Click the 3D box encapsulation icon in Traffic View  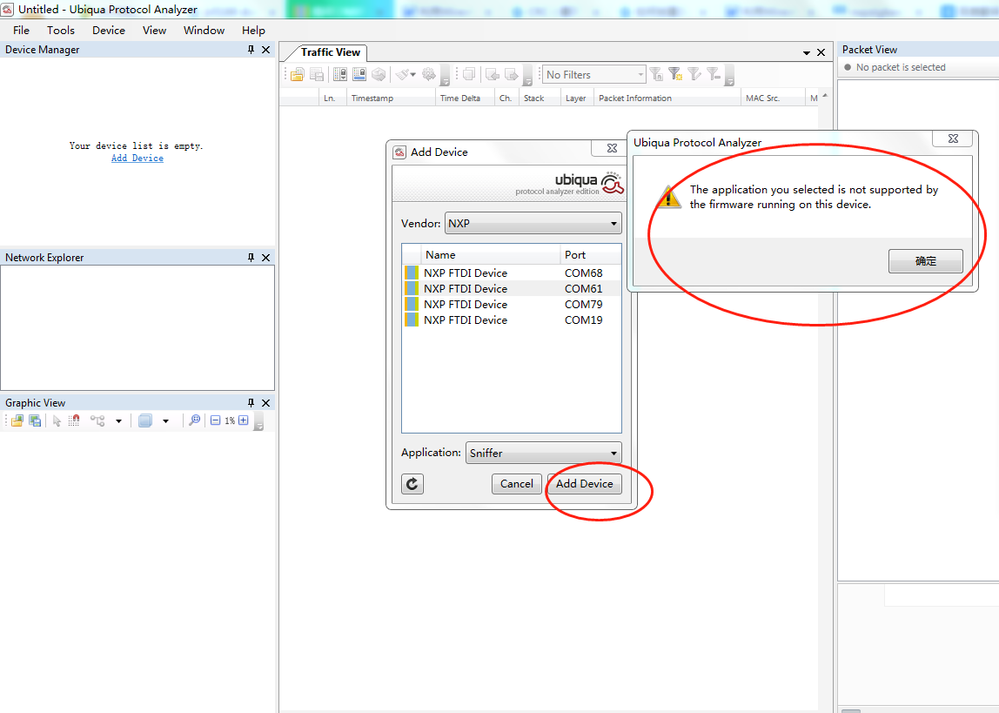tap(379, 75)
